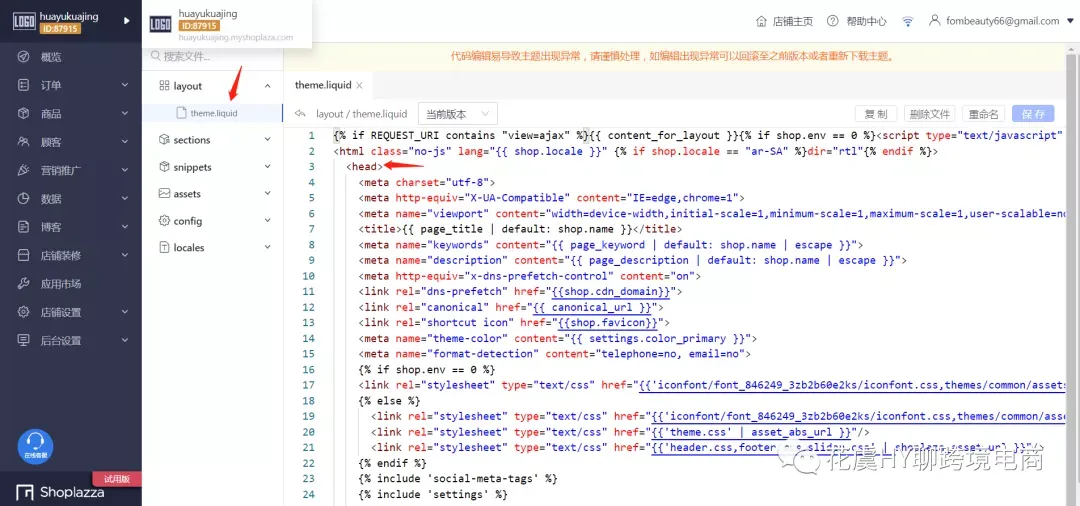Click the 保存 save button

point(1033,114)
